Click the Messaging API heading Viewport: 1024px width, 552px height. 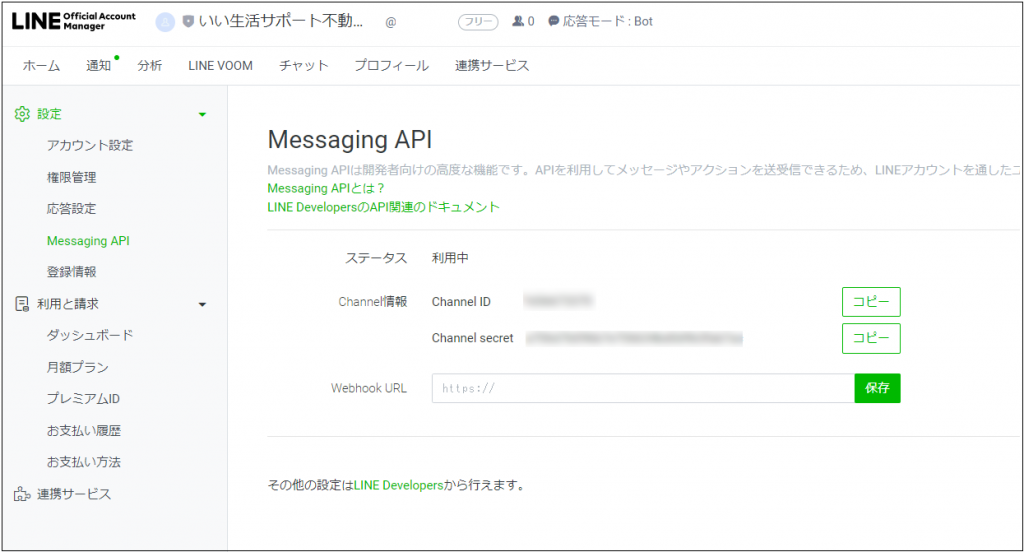349,140
